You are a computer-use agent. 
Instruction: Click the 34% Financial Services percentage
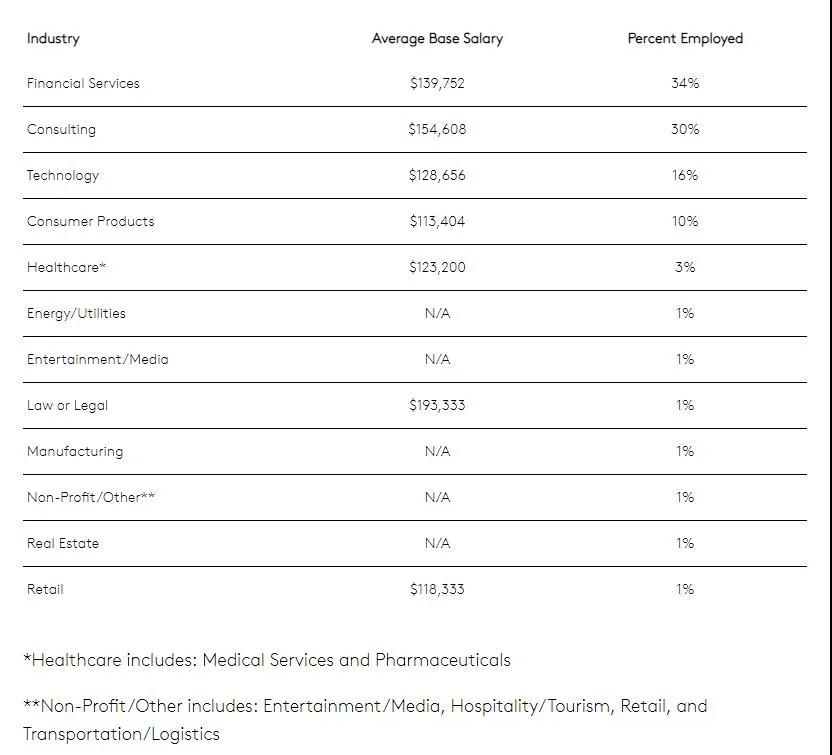tap(685, 83)
